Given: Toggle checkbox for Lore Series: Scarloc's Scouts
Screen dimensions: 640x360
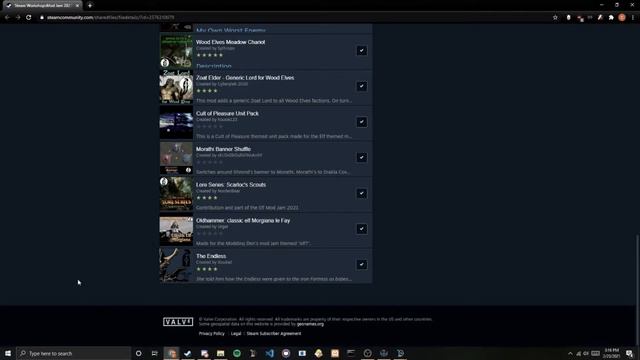Looking at the screenshot, I should tap(362, 193).
